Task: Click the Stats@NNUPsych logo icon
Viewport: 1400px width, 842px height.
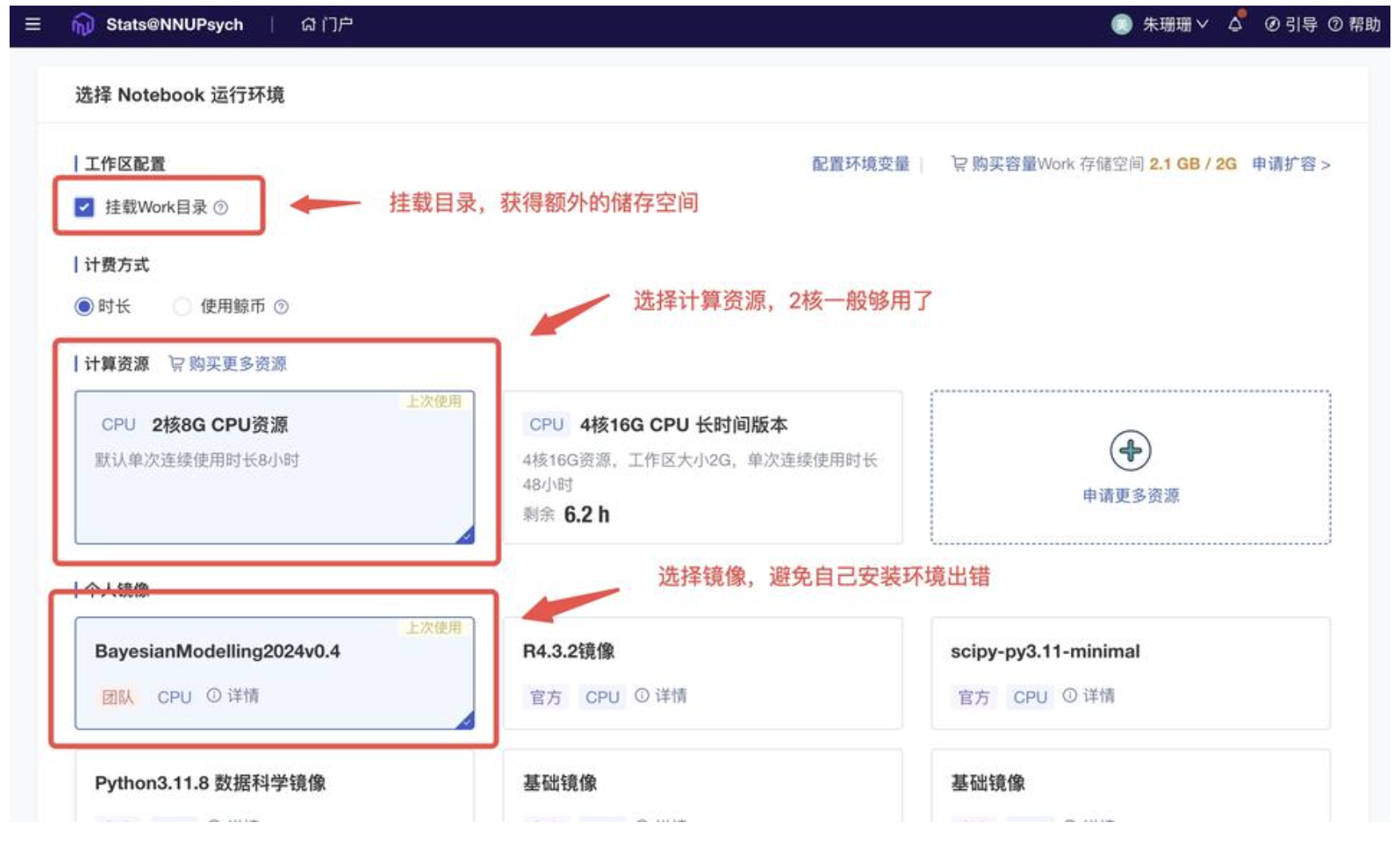Action: coord(82,25)
